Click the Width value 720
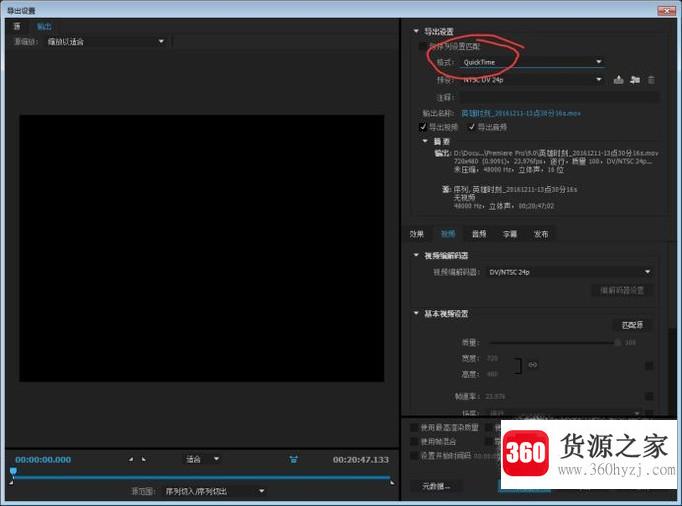The height and width of the screenshot is (506, 682). click(x=492, y=358)
